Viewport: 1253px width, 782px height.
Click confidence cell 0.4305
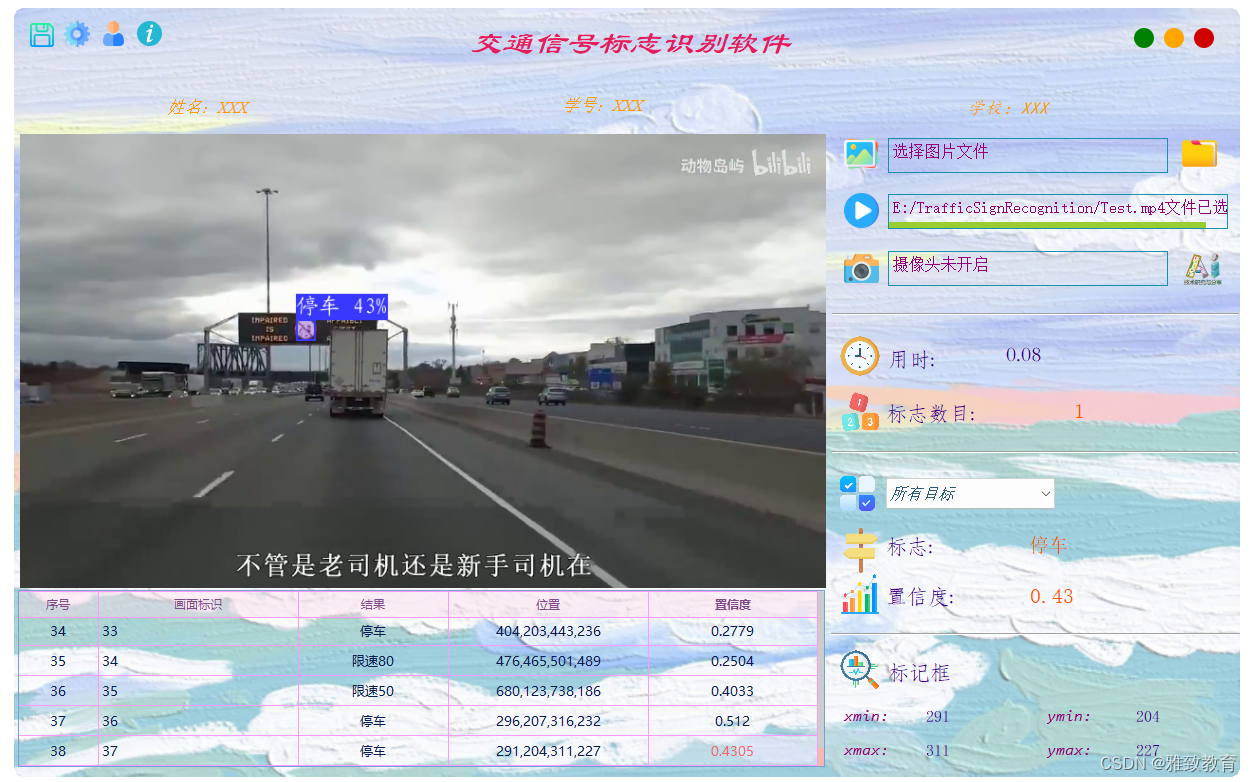[733, 751]
